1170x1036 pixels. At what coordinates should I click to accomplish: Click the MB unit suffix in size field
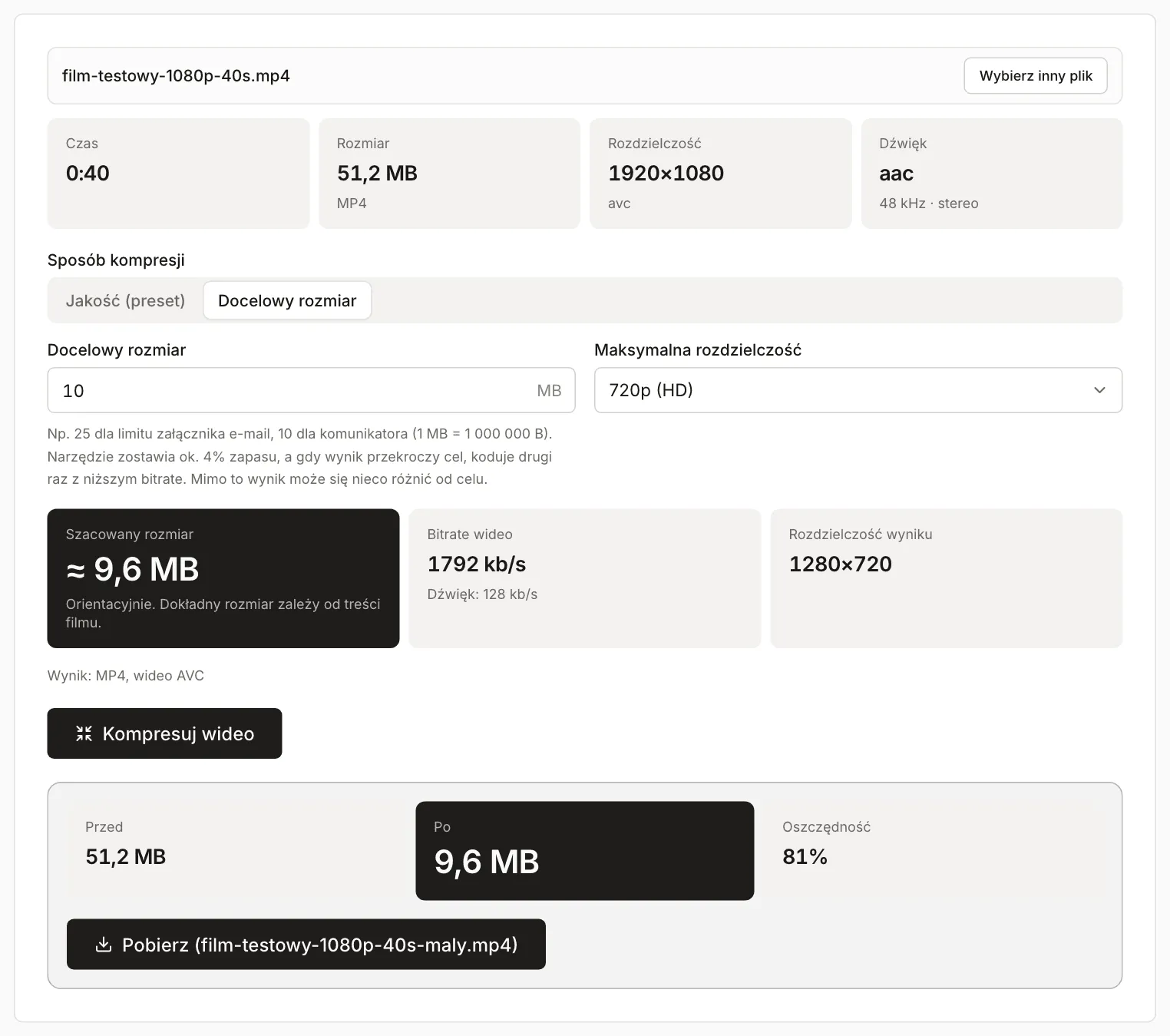click(x=549, y=390)
